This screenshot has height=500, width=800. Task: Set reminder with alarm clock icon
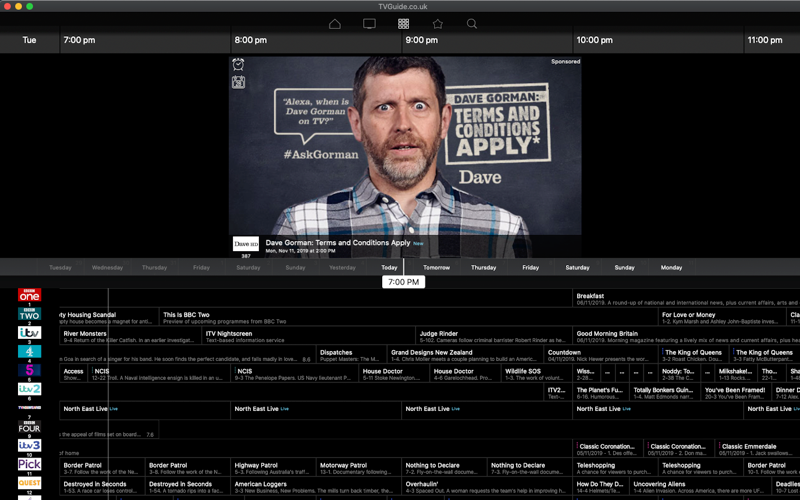(x=238, y=64)
